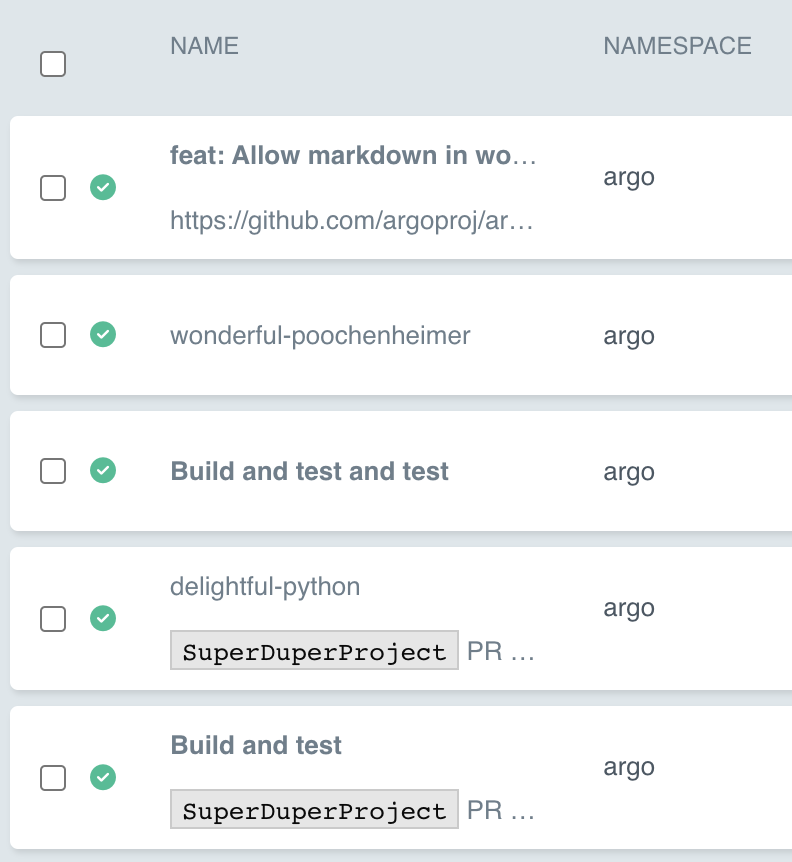Click success status icon for feat: Allow markdown

103,187
